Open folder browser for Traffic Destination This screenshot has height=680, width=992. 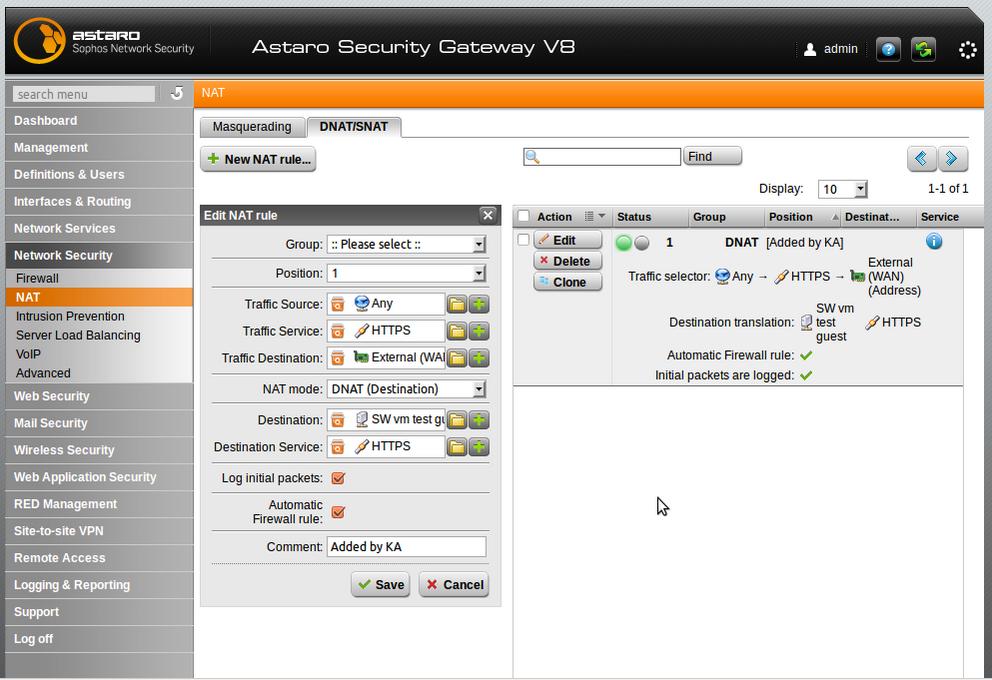click(x=457, y=358)
